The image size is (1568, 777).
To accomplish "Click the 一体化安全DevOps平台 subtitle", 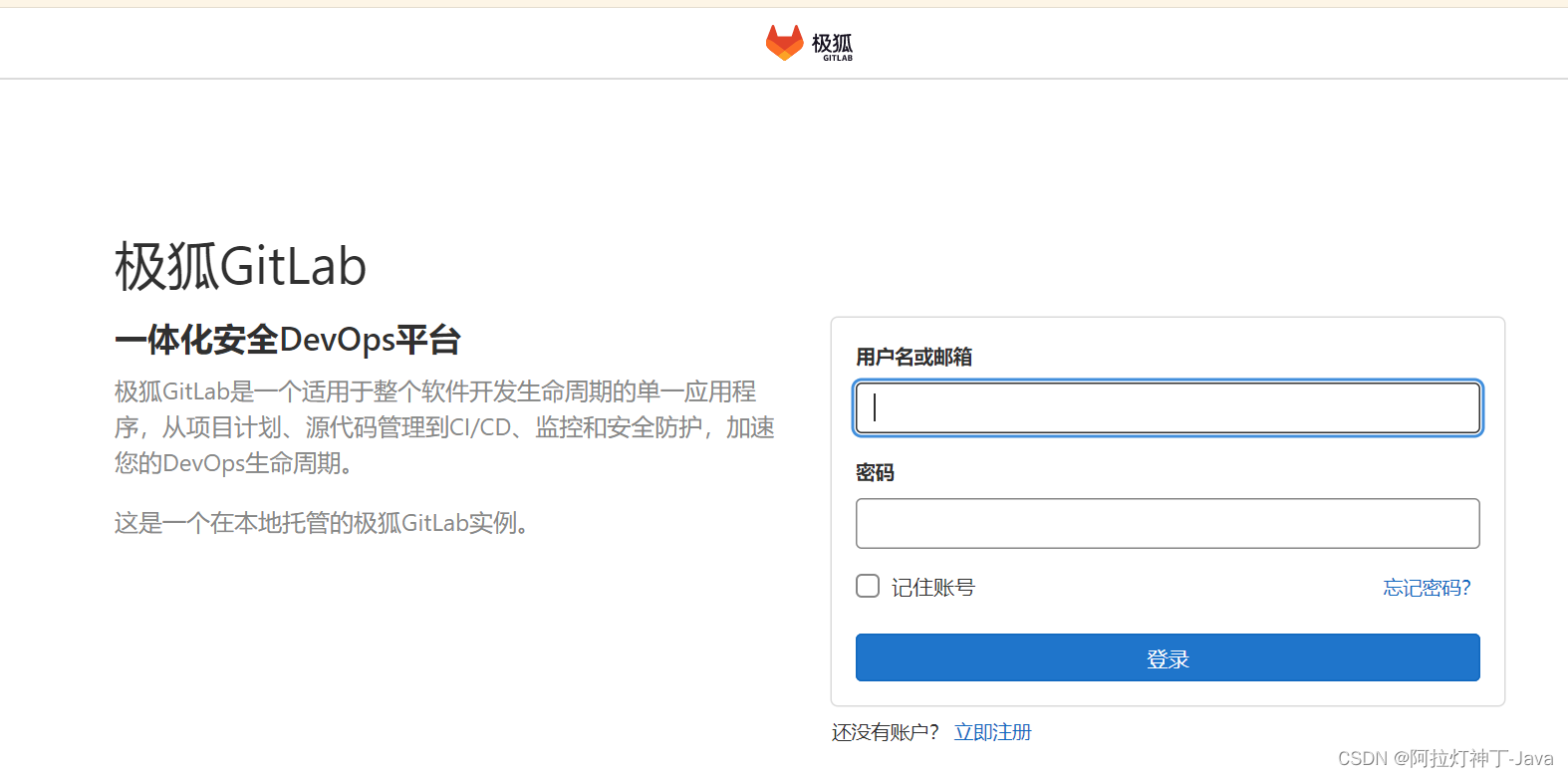I will [x=287, y=340].
